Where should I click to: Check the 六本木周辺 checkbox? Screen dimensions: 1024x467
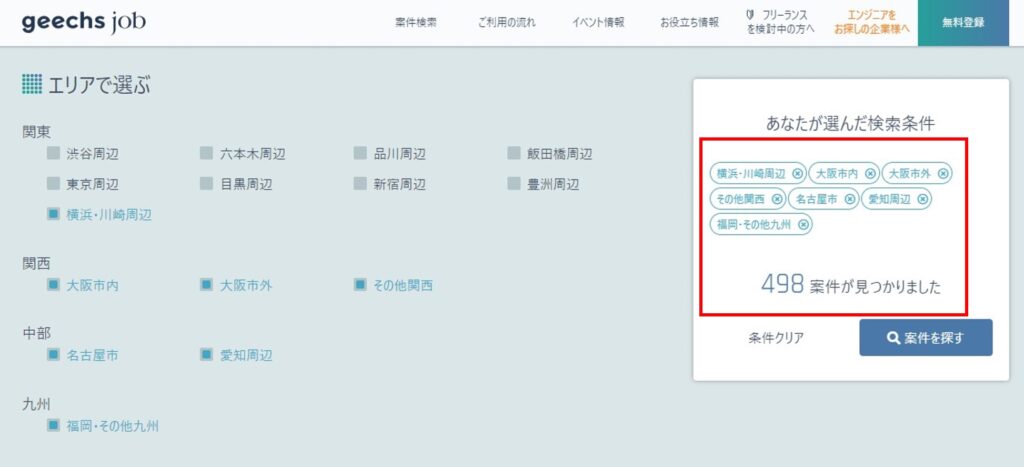coord(206,153)
